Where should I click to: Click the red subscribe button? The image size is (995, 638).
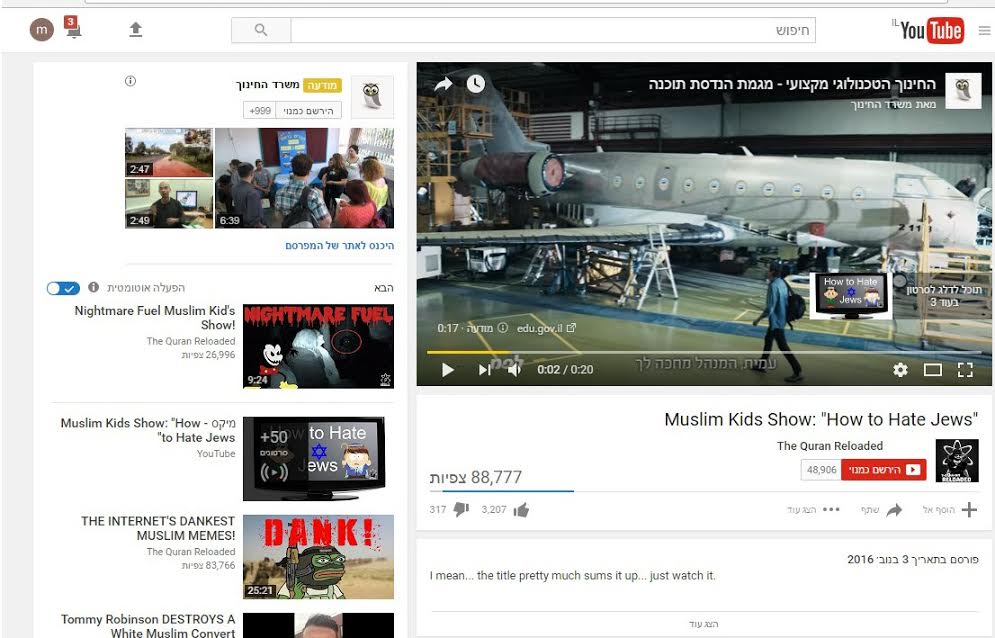tap(883, 470)
